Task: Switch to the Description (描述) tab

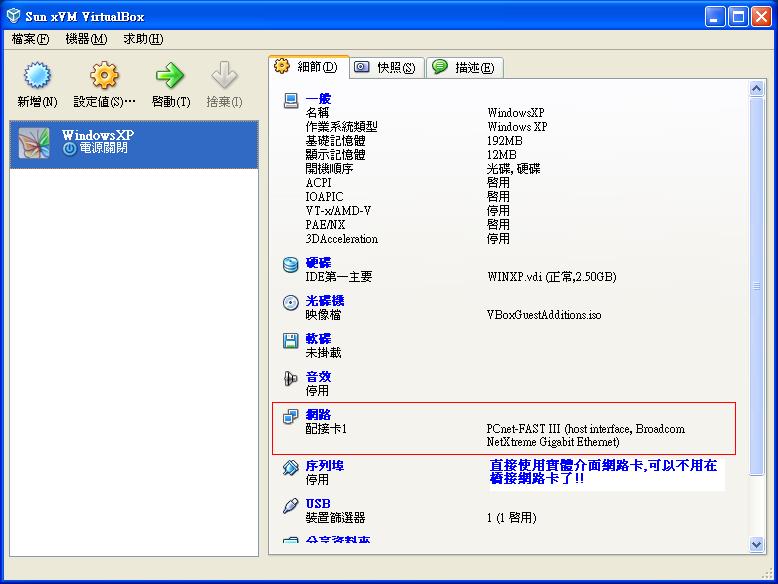Action: click(465, 67)
